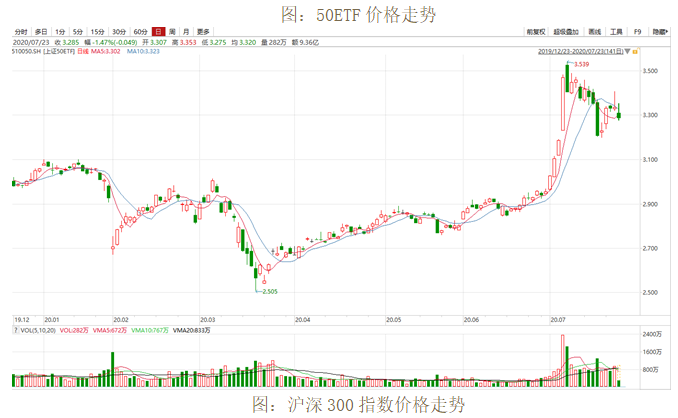Switch to the 周 weekly tab

[172, 32]
